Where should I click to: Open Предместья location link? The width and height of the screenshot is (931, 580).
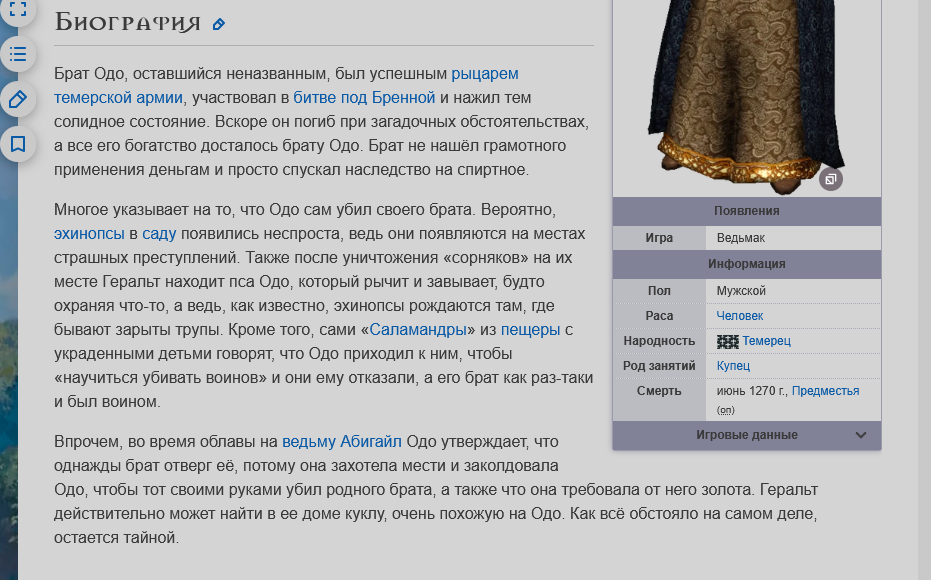coord(825,391)
